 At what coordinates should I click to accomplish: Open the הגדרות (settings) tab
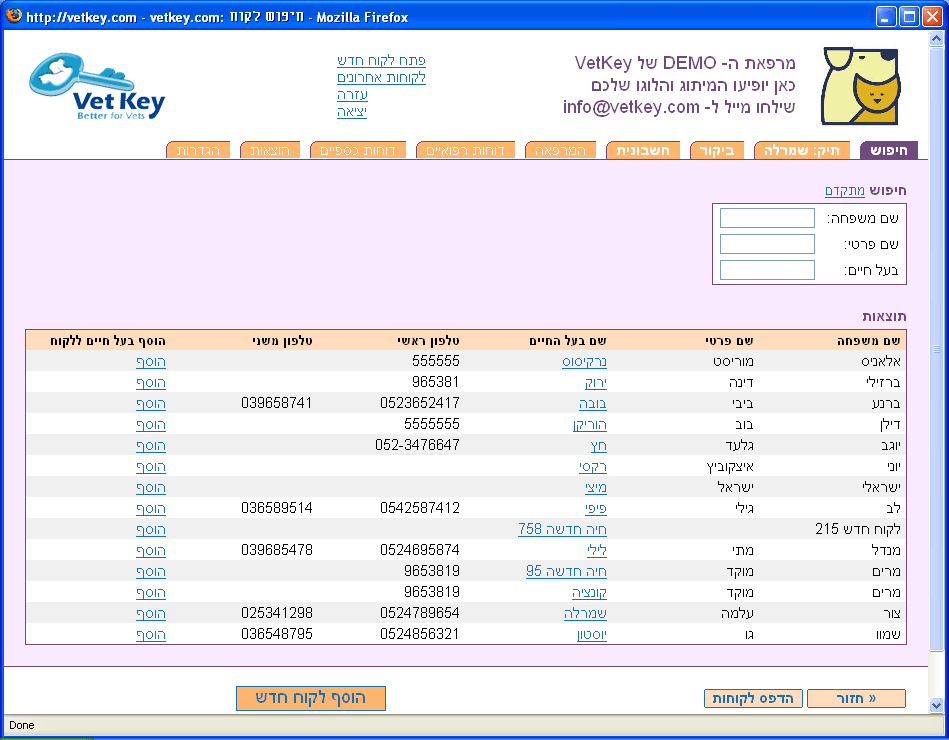coord(198,150)
